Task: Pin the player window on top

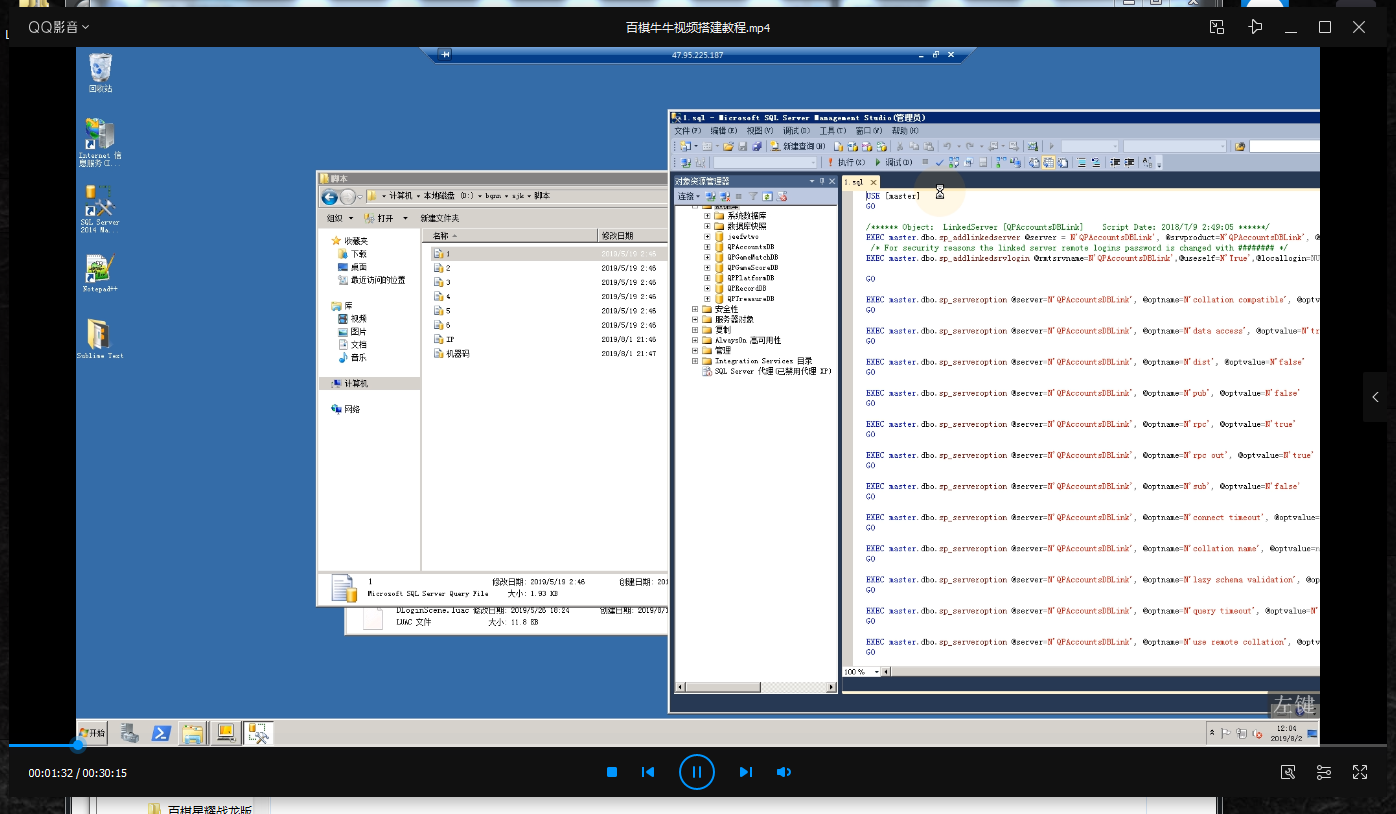Action: (1256, 27)
